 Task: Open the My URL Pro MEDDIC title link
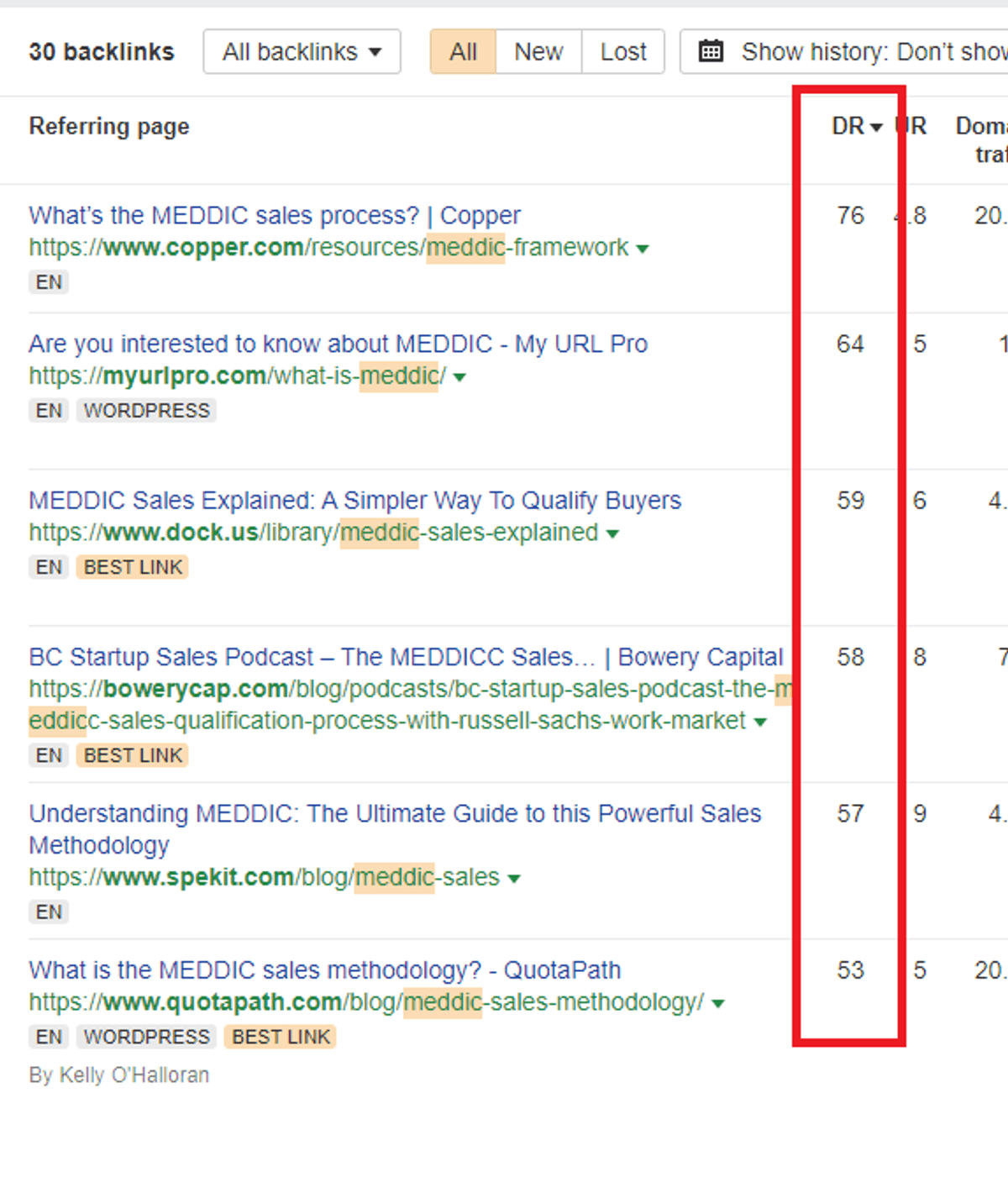(339, 344)
